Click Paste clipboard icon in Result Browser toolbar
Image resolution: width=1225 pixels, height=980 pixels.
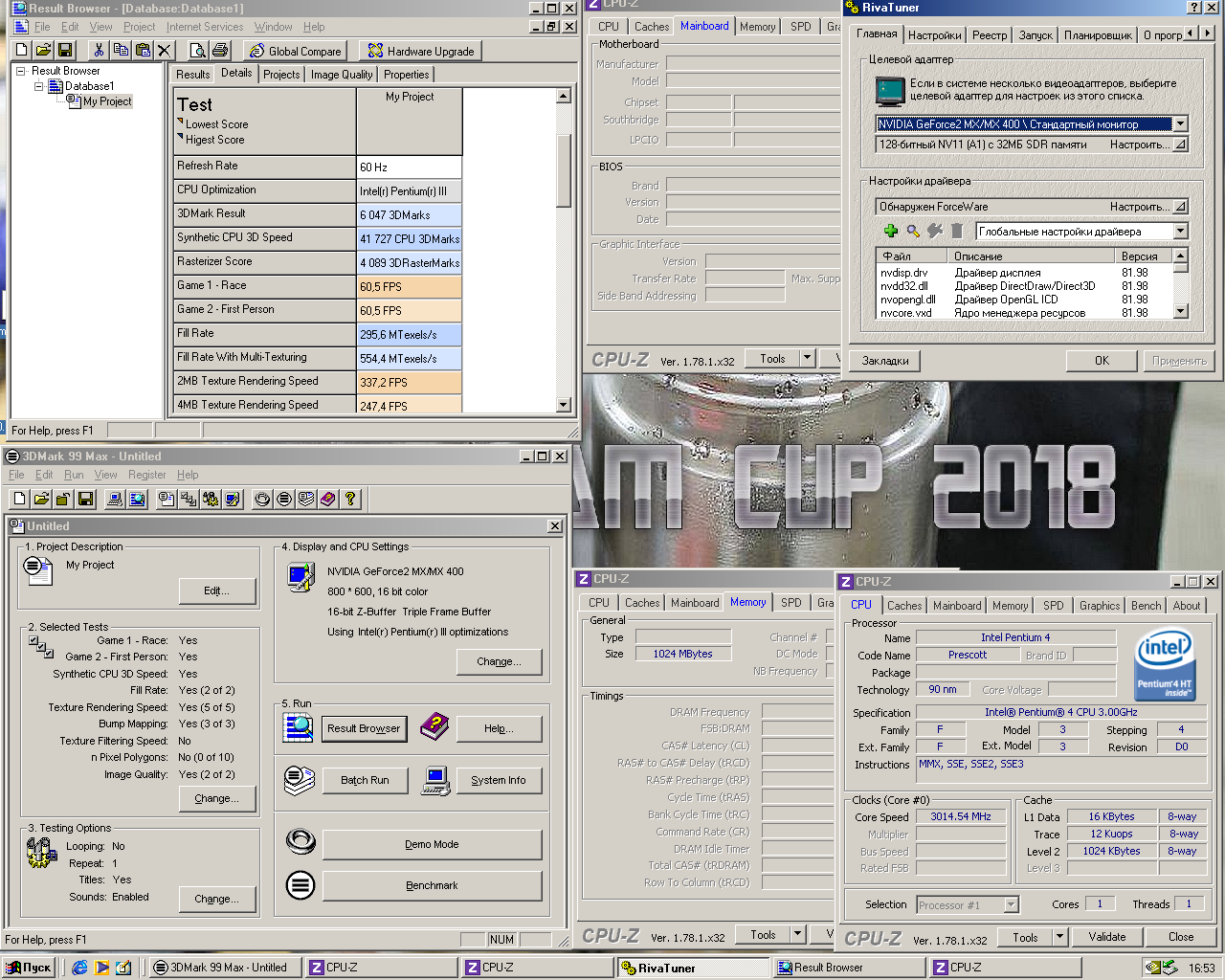click(x=143, y=50)
